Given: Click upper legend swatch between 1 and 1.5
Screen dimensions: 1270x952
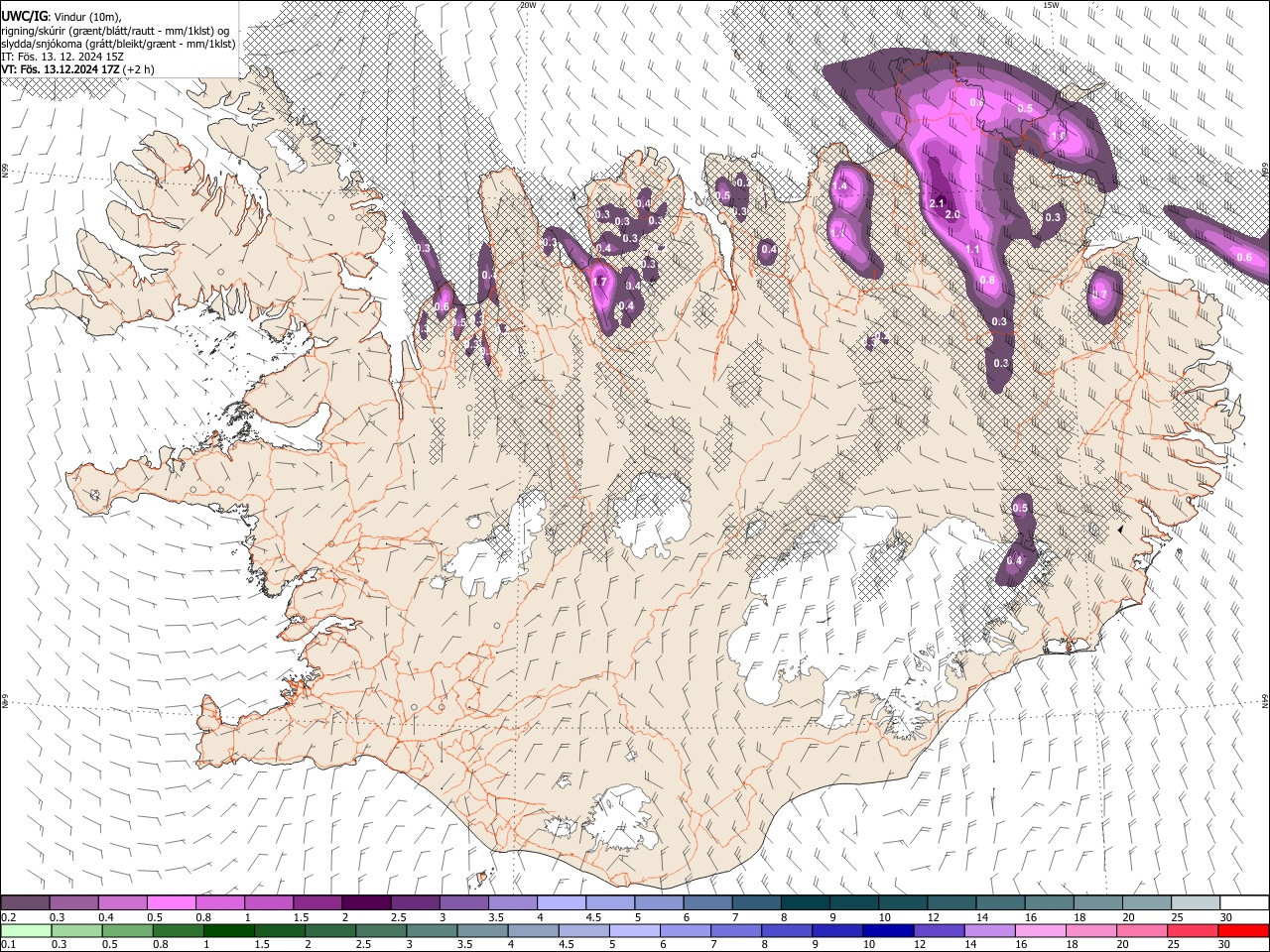Looking at the screenshot, I should point(269,903).
